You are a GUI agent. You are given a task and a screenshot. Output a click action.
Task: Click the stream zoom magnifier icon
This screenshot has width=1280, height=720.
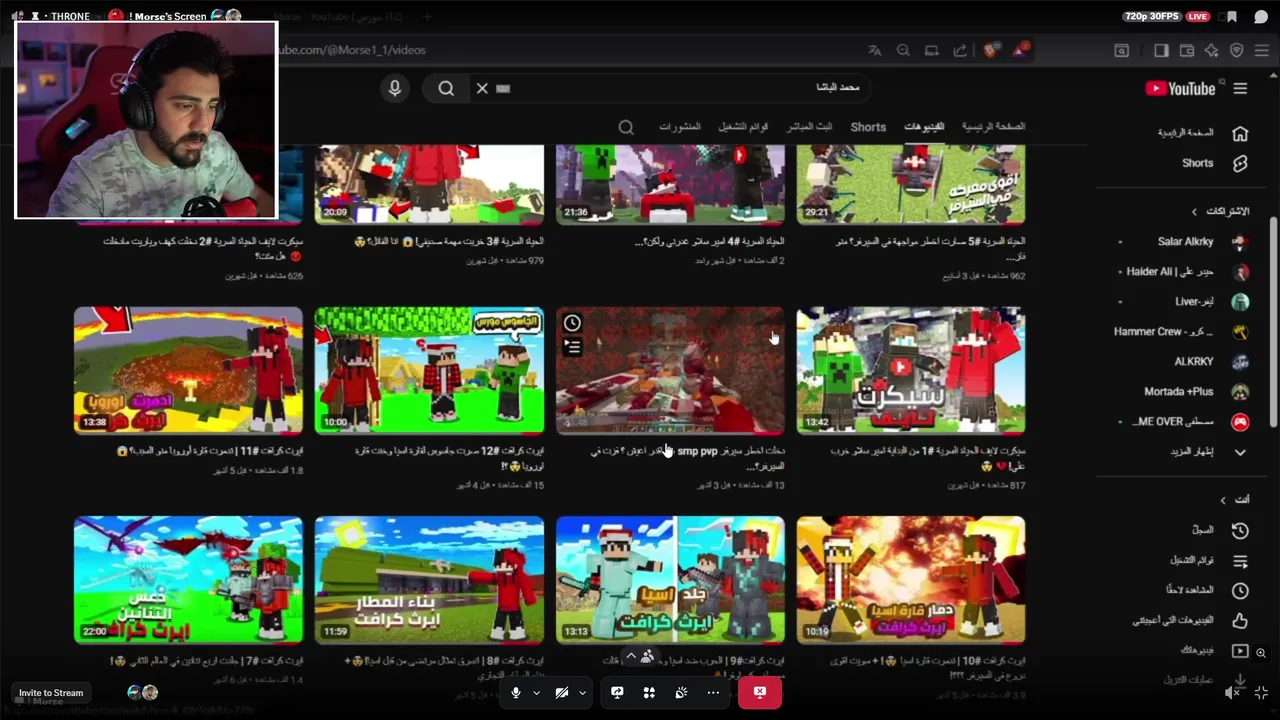coord(1261,653)
